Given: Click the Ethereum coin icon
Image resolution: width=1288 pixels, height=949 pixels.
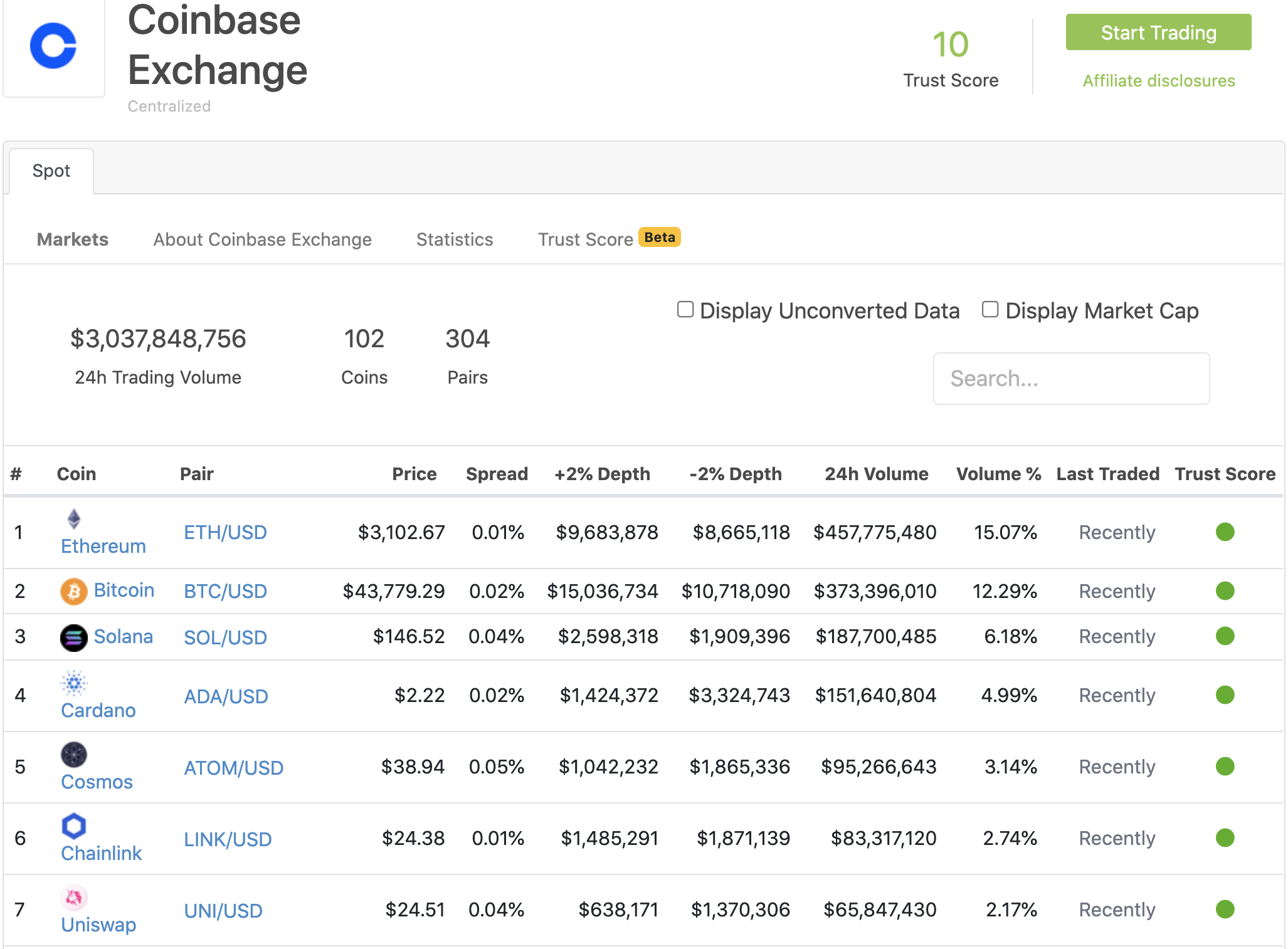Looking at the screenshot, I should click(x=74, y=519).
